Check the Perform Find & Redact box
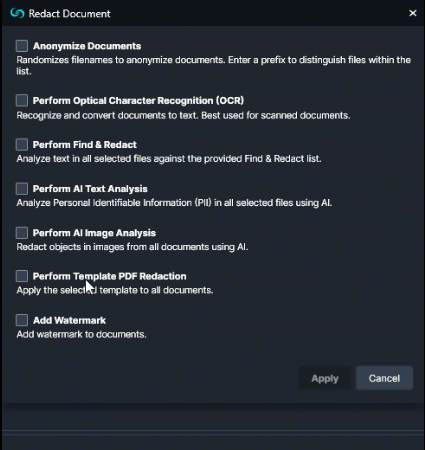 22,145
